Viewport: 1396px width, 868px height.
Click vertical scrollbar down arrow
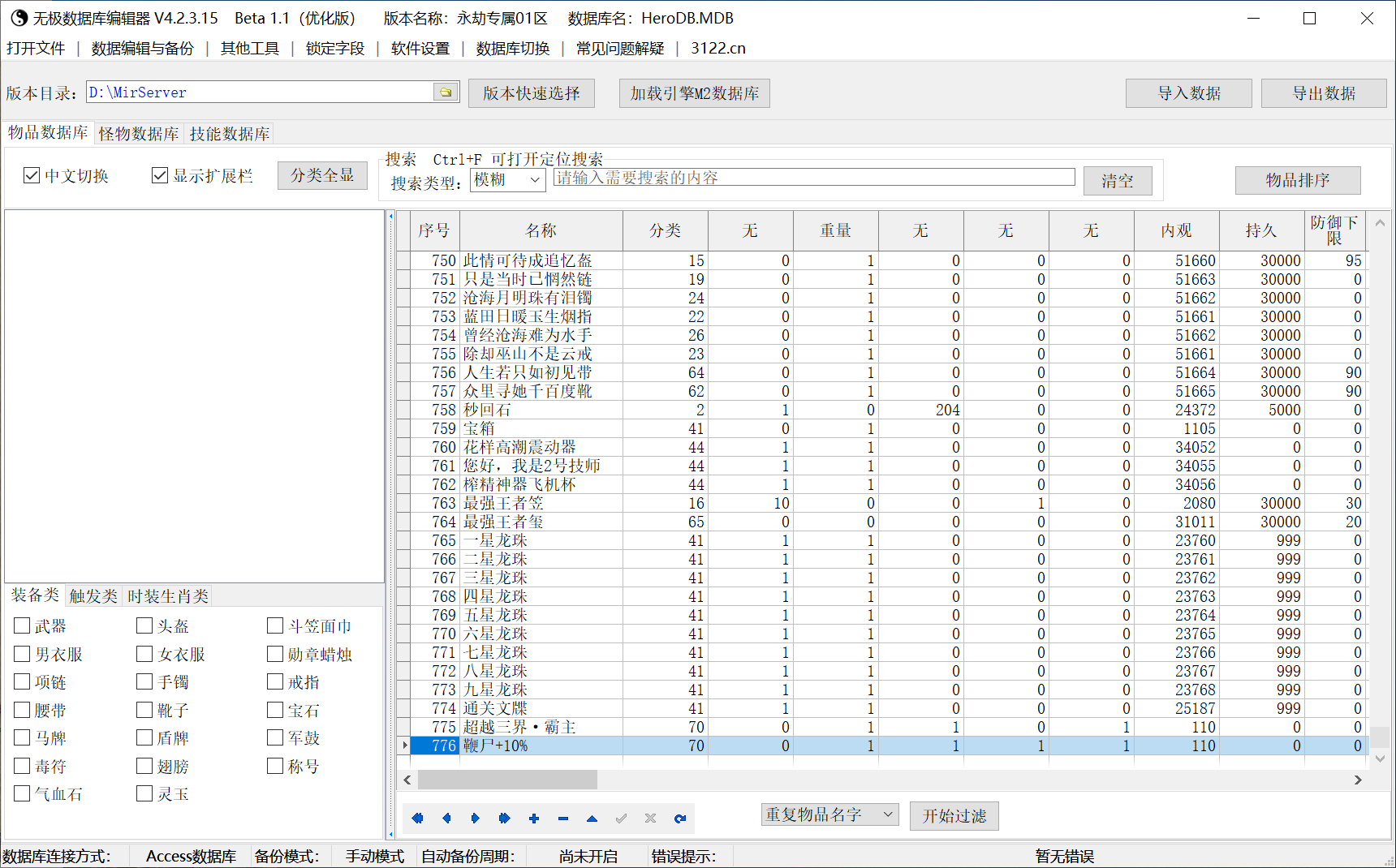pos(1380,758)
